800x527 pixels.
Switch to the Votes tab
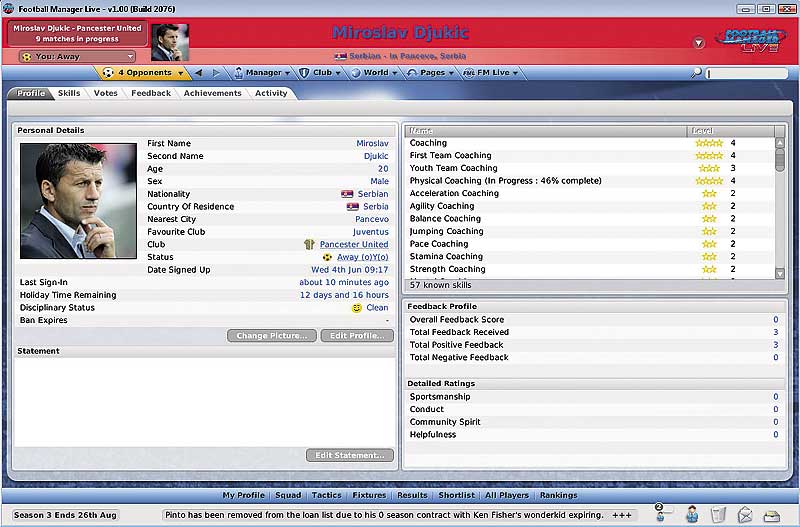106,93
